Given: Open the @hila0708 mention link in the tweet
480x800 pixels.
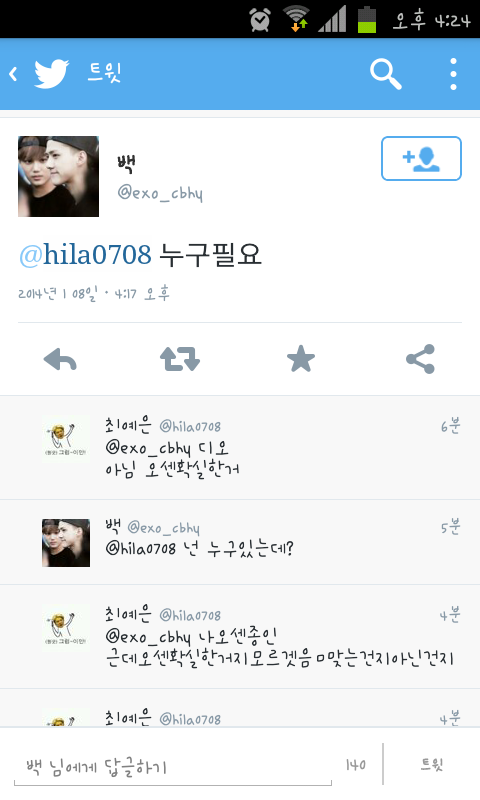Looking at the screenshot, I should coord(85,254).
